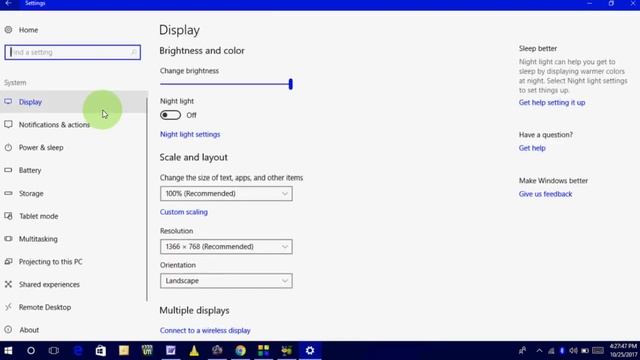This screenshot has width=640, height=360.
Task: Click the Notifications speech bubble icon
Action: [x=8, y=124]
